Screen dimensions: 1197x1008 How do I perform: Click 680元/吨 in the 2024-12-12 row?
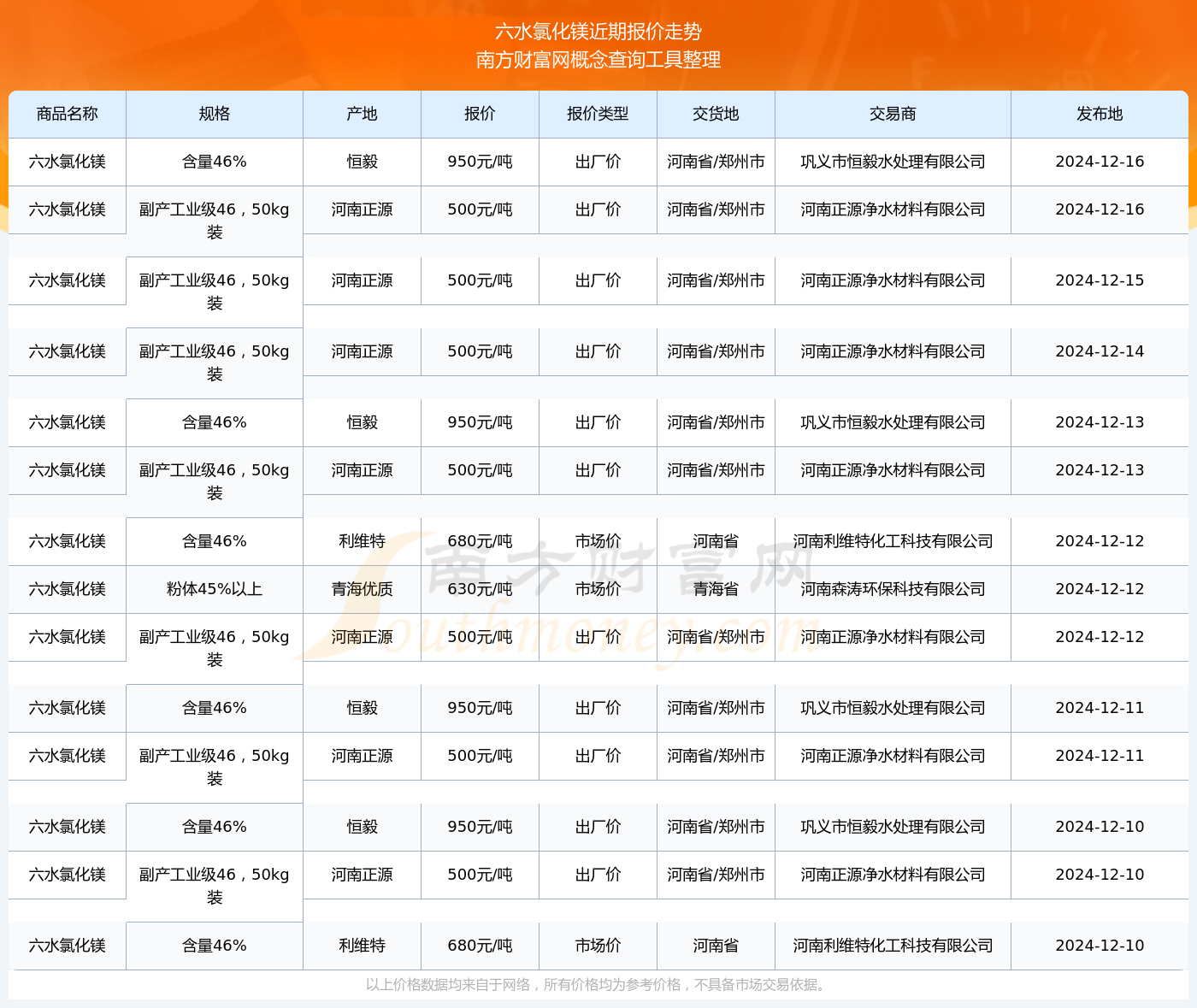pyautogui.click(x=480, y=541)
